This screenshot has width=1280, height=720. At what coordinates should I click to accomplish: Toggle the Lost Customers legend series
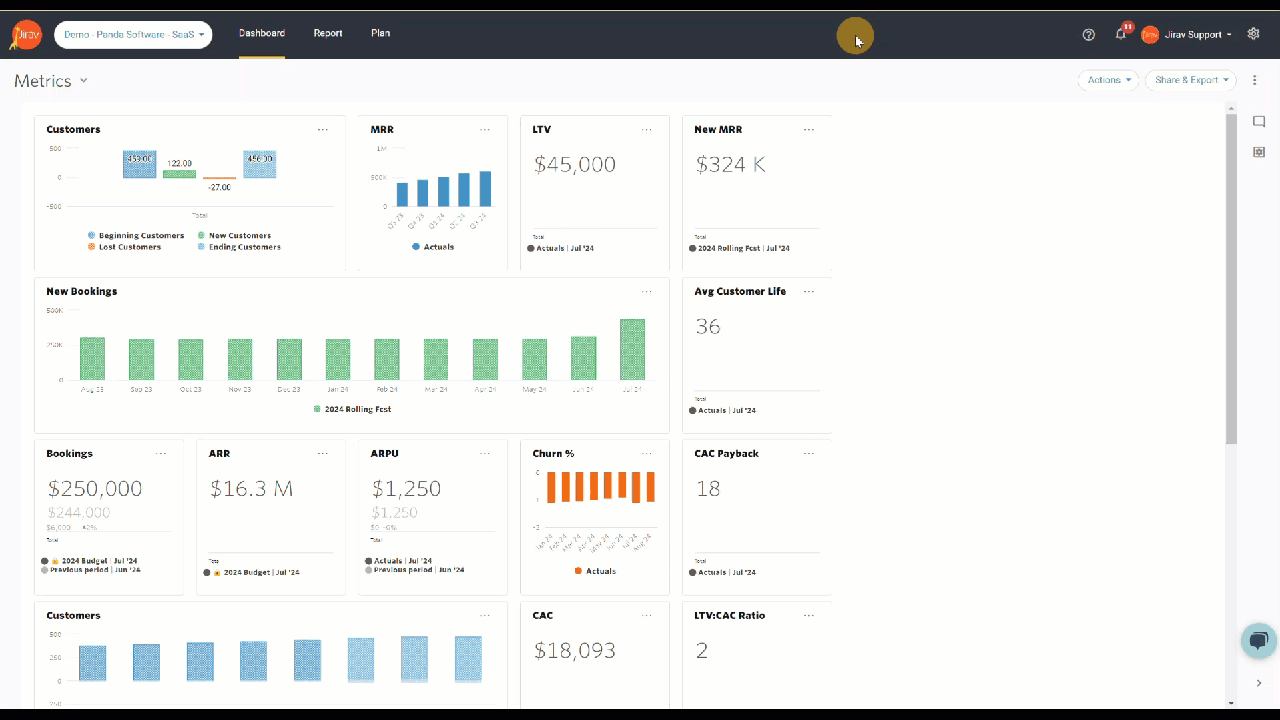point(129,247)
